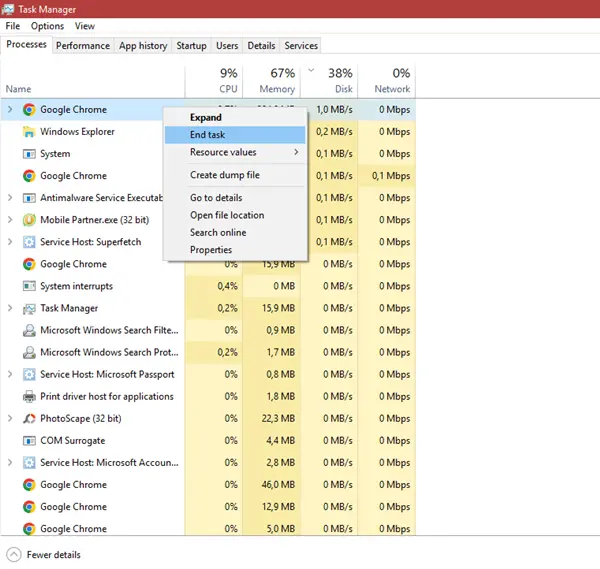Viewport: 600px width, 569px height.
Task: Switch to the Users tab
Action: (x=227, y=46)
